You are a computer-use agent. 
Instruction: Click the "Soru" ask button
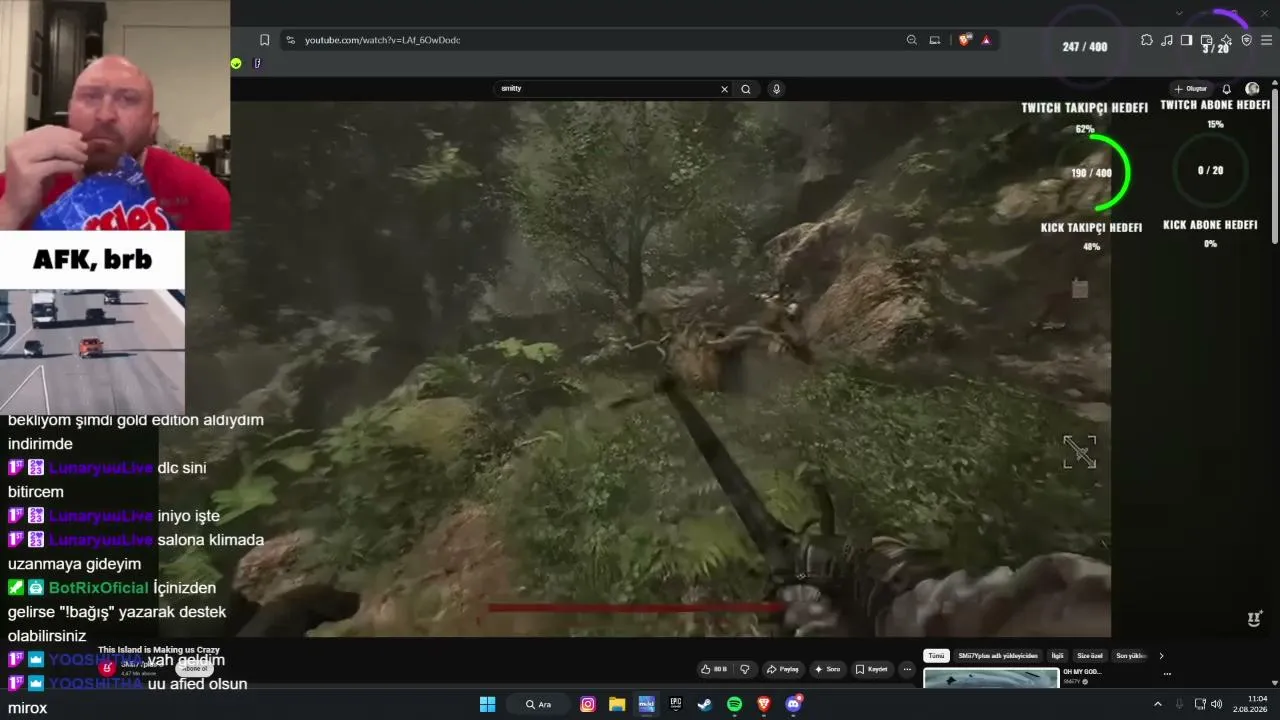click(827, 669)
